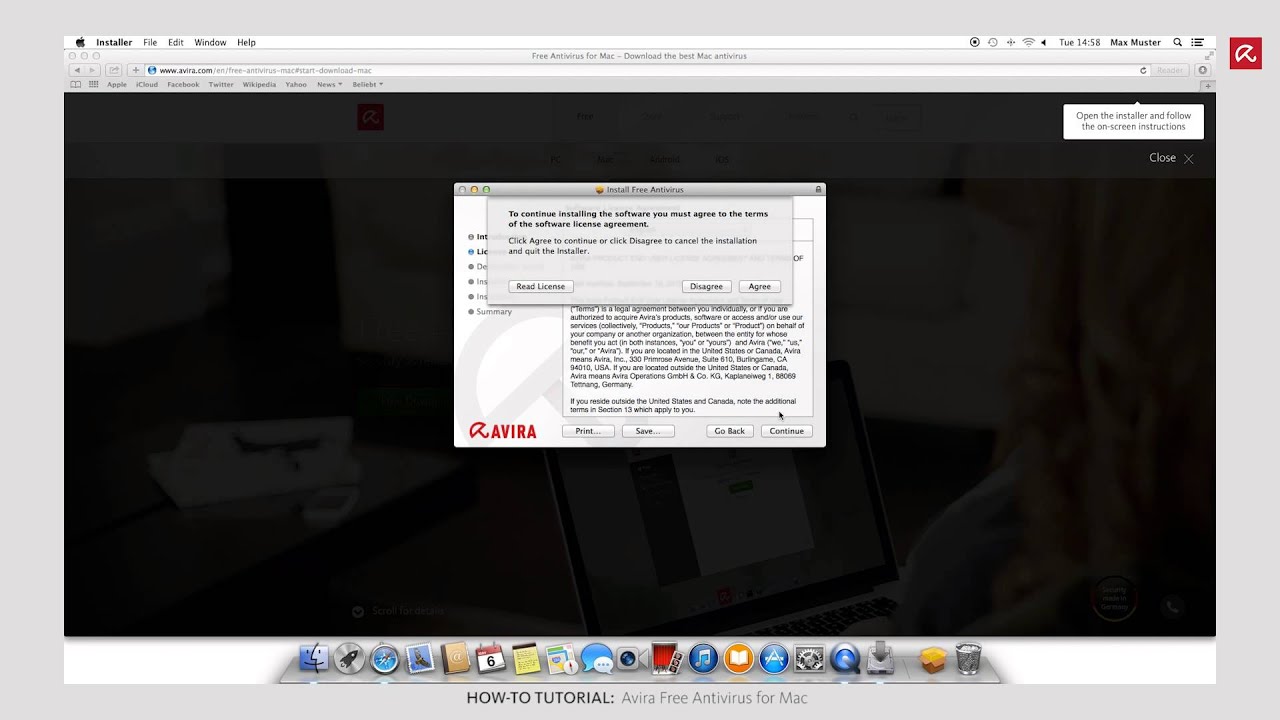Screen dimensions: 1280x720
Task: Click the Print... button
Action: click(587, 431)
